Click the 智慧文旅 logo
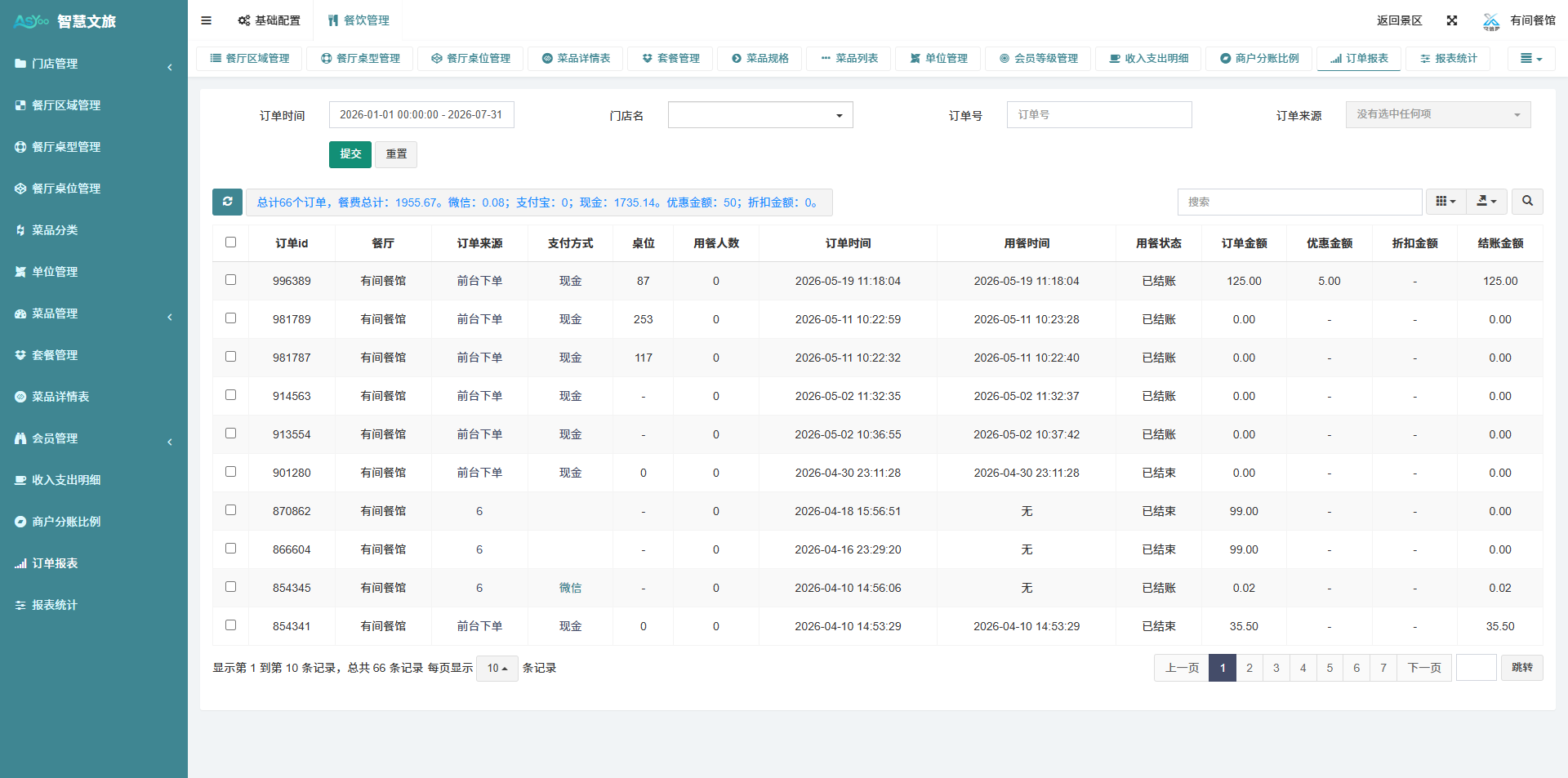 [65, 21]
